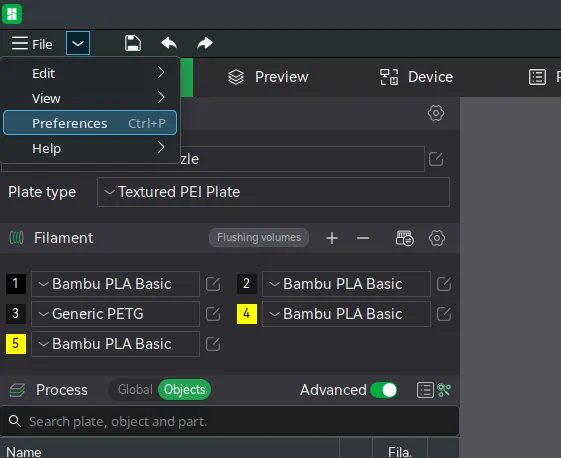Open the Edit submenu
This screenshot has width=561, height=458.
pos(89,73)
